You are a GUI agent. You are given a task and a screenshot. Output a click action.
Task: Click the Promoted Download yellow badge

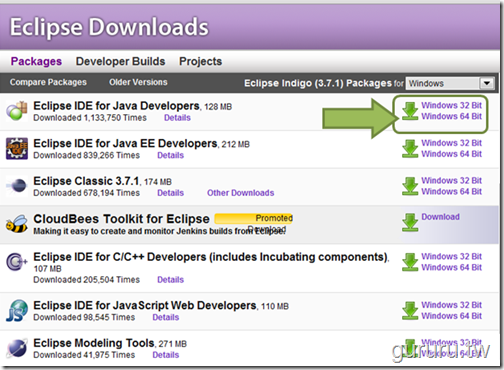click(x=254, y=219)
